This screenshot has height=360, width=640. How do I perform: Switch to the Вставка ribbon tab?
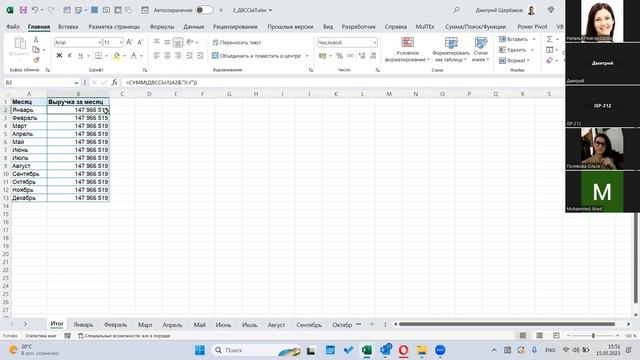[x=68, y=27]
